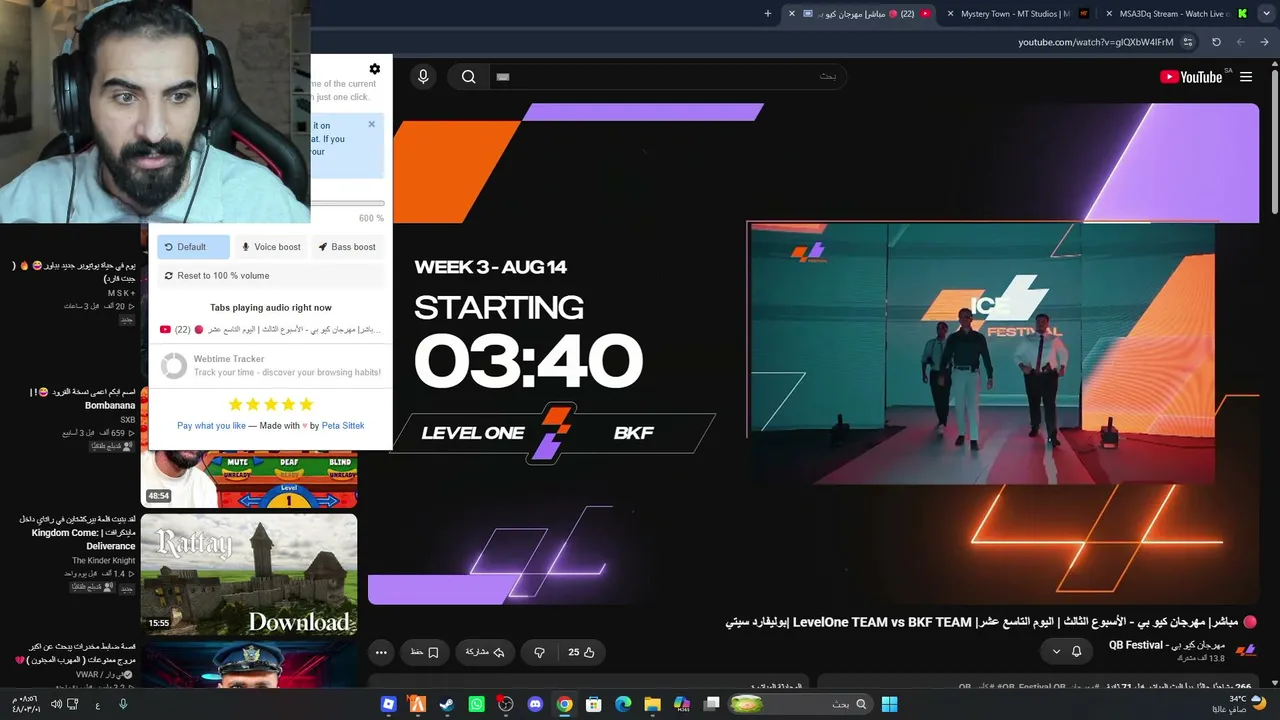Open the Kingdom Come: Deliverance video title
The width and height of the screenshot is (1280, 720).
[78, 533]
